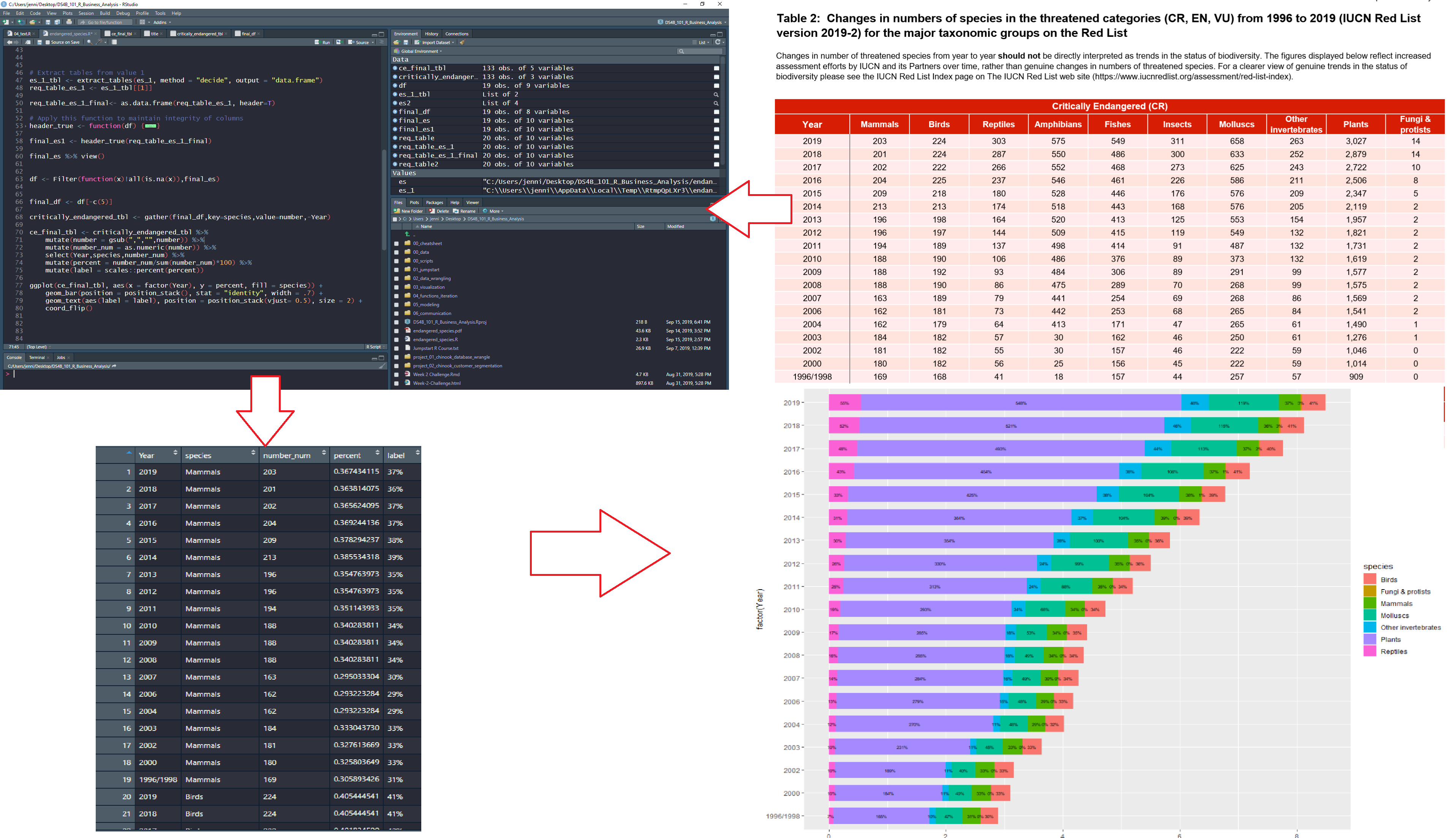Check the box beside Week 2 Challenge.Rmd
This screenshot has width=1456, height=838.
(x=397, y=375)
